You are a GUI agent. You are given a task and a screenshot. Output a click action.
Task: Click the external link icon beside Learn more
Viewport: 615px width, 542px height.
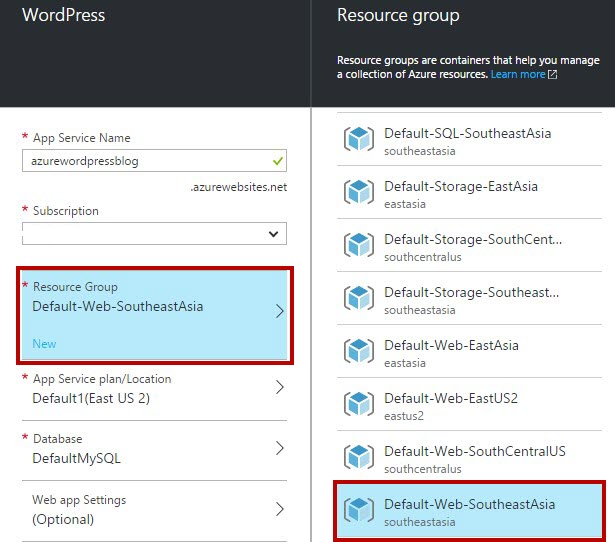click(x=552, y=74)
